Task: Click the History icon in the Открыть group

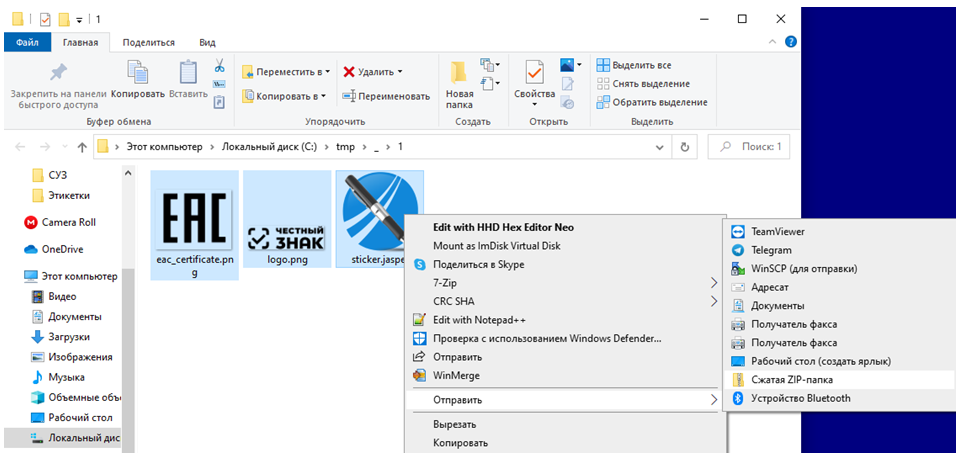Action: point(567,103)
